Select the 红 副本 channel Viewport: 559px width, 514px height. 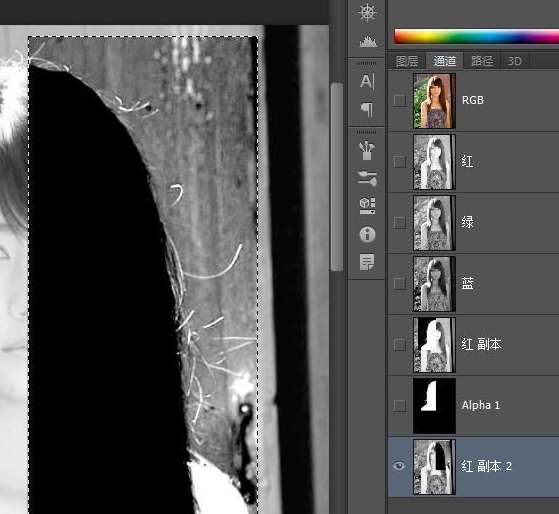[x=473, y=345]
